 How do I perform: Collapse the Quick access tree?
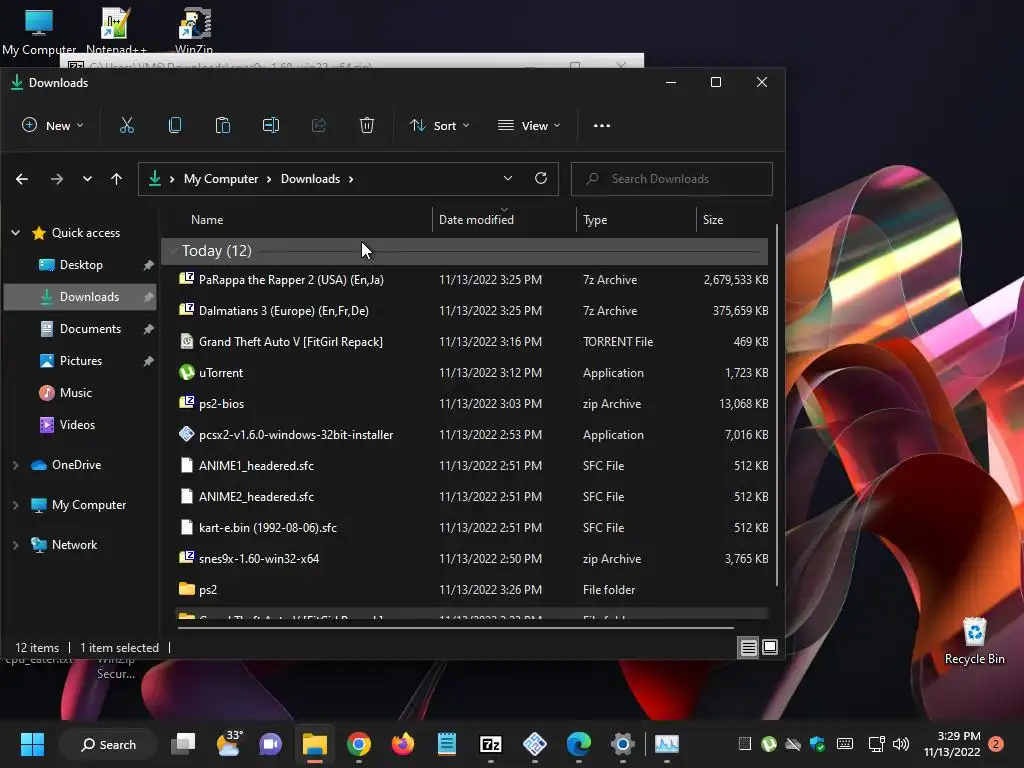(x=16, y=232)
